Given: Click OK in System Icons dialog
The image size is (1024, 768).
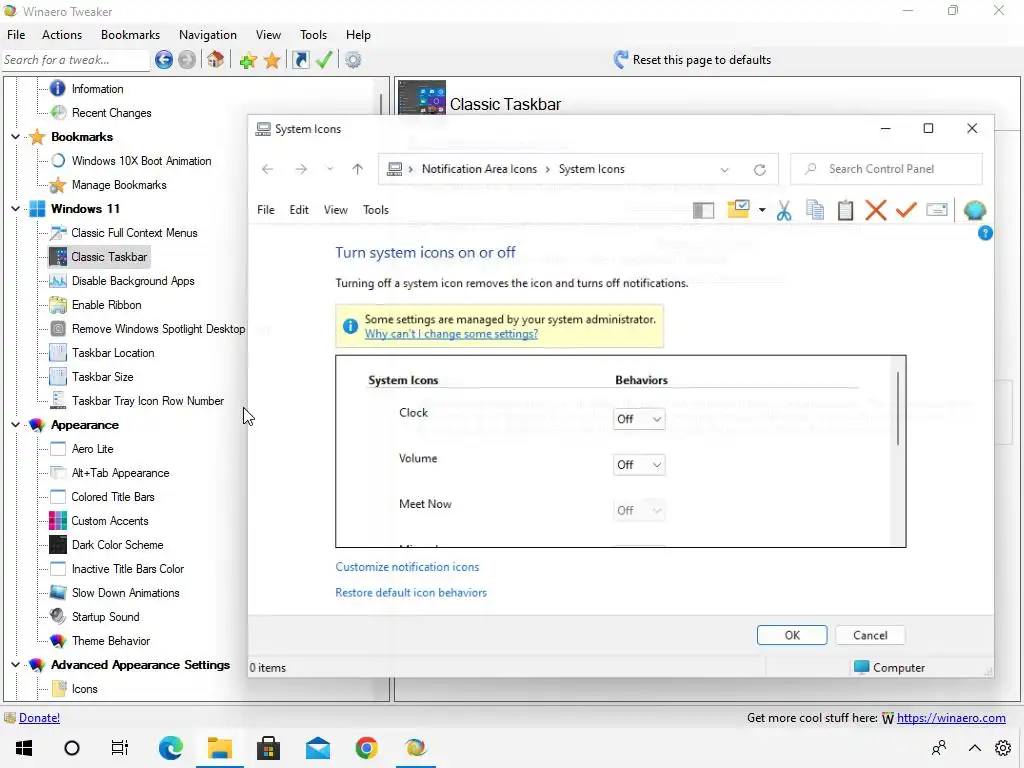Looking at the screenshot, I should pos(792,635).
